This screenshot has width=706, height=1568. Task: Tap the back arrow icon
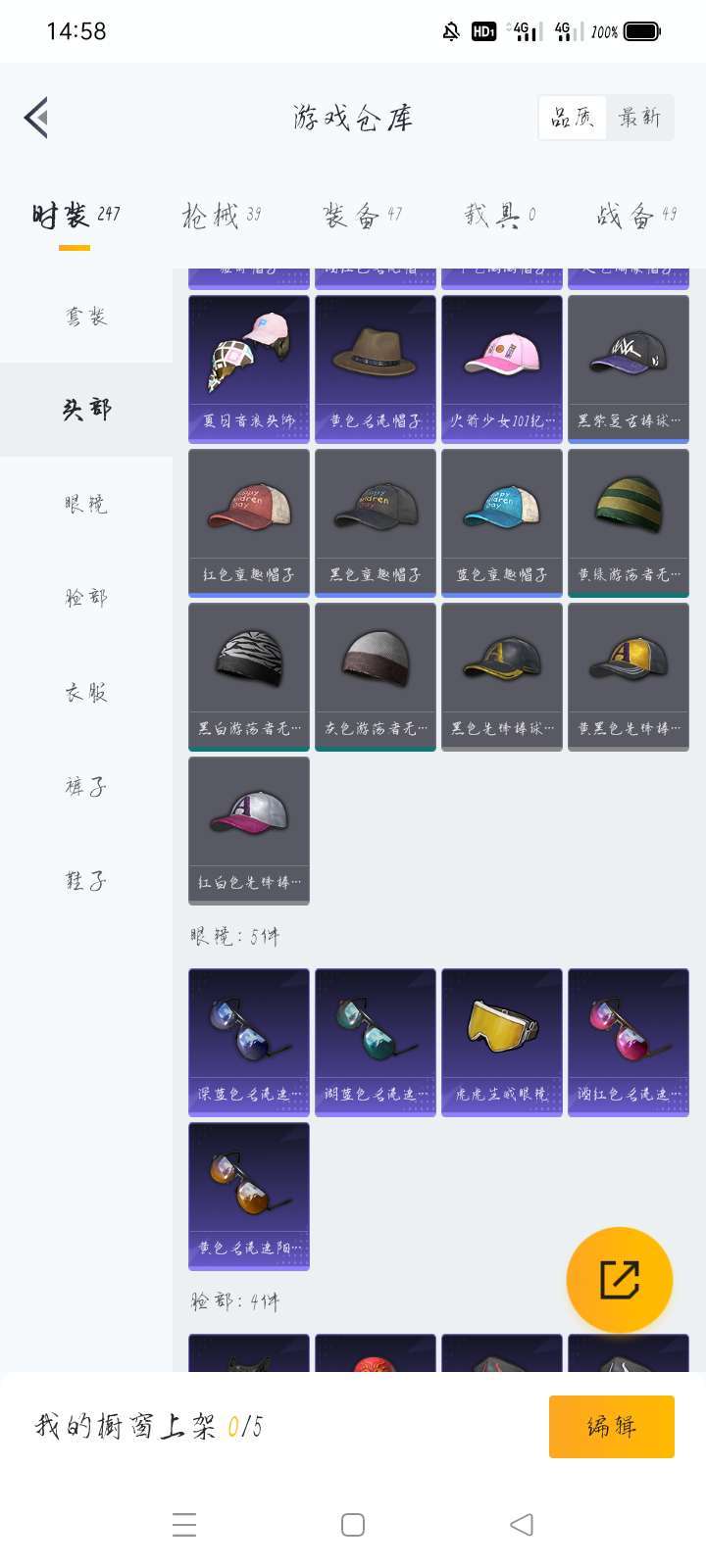(36, 118)
